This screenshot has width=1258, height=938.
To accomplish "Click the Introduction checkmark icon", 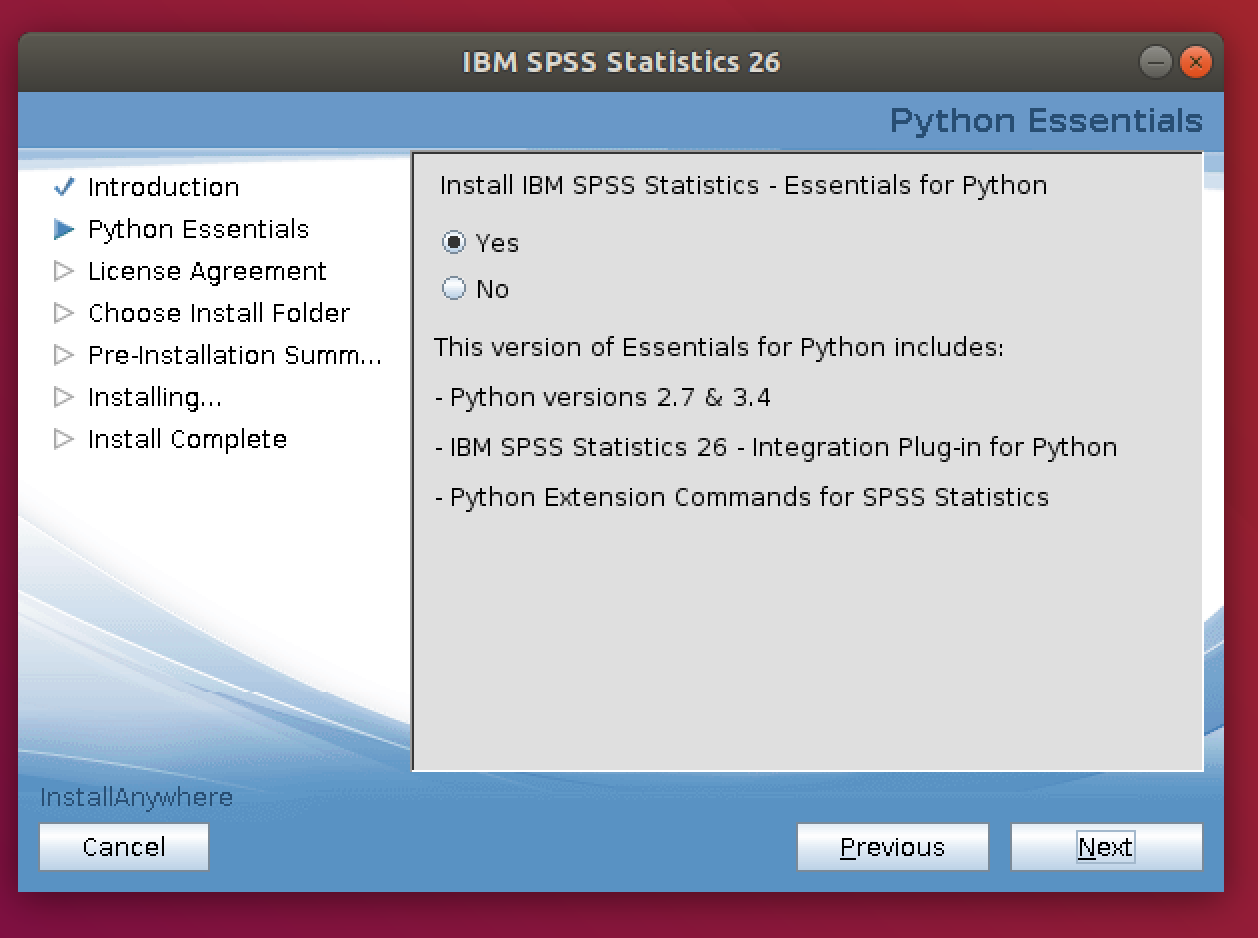I will coord(64,187).
